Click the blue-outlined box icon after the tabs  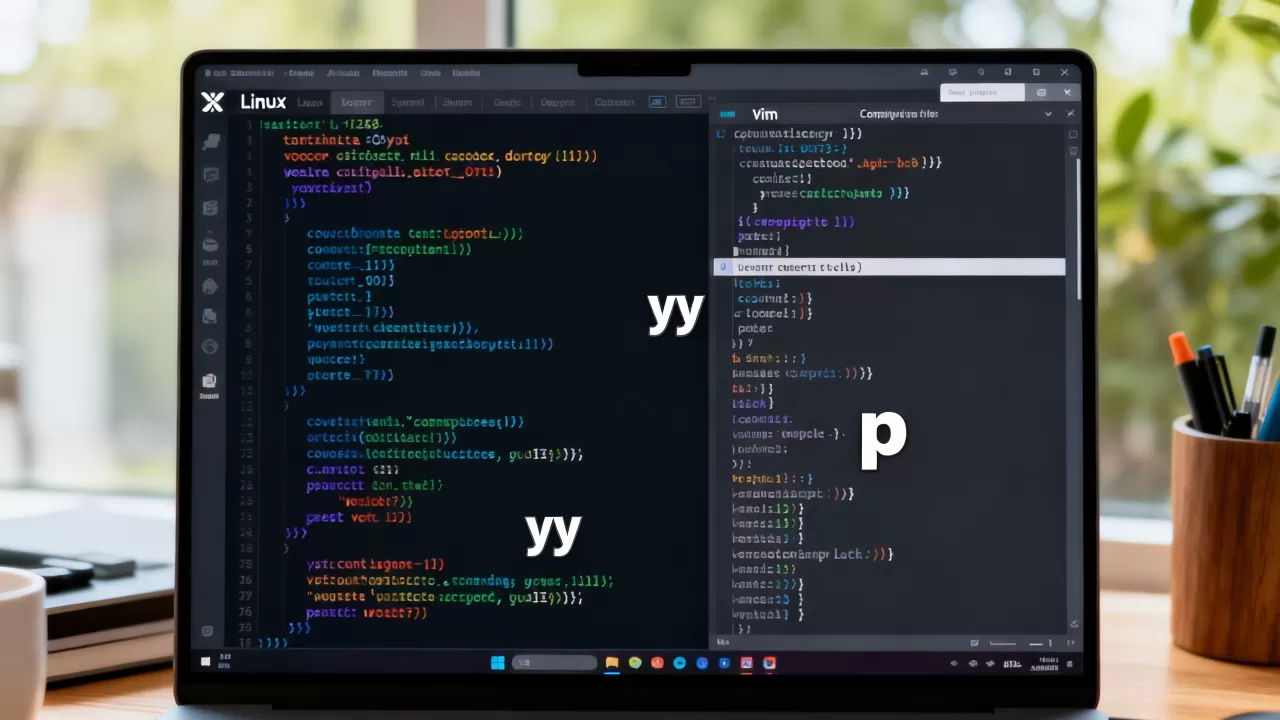point(658,102)
